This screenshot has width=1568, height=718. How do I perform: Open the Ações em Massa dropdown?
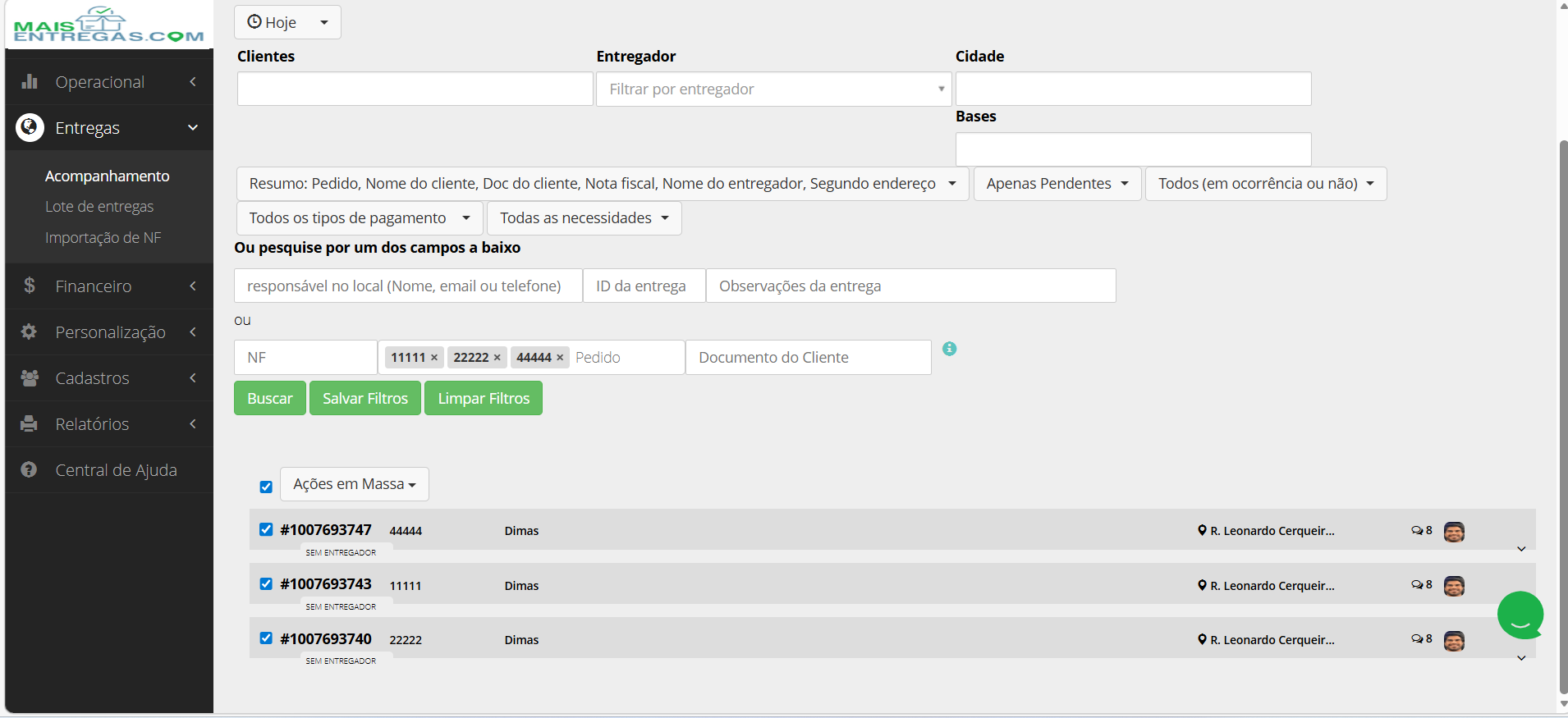pyautogui.click(x=355, y=484)
